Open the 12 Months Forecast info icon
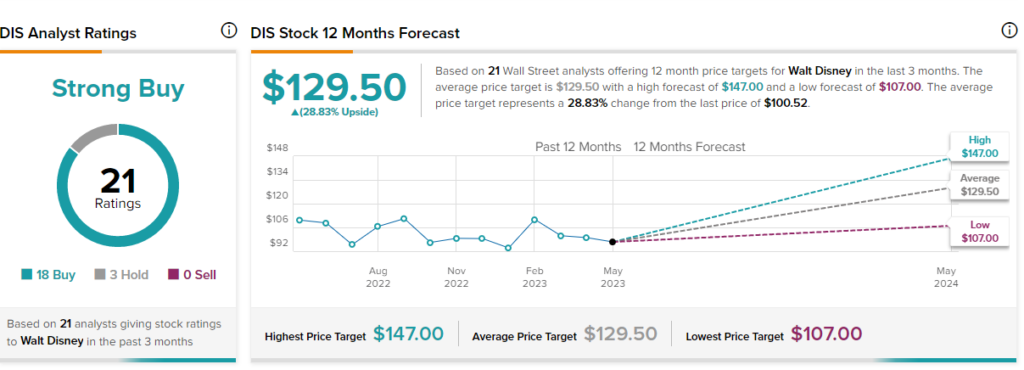Viewport: 1024px width, 370px height. [1010, 31]
